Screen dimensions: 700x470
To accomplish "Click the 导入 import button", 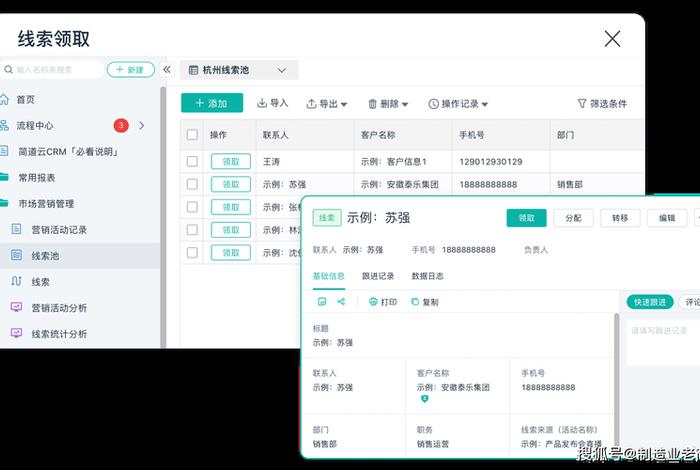I will [x=272, y=104].
